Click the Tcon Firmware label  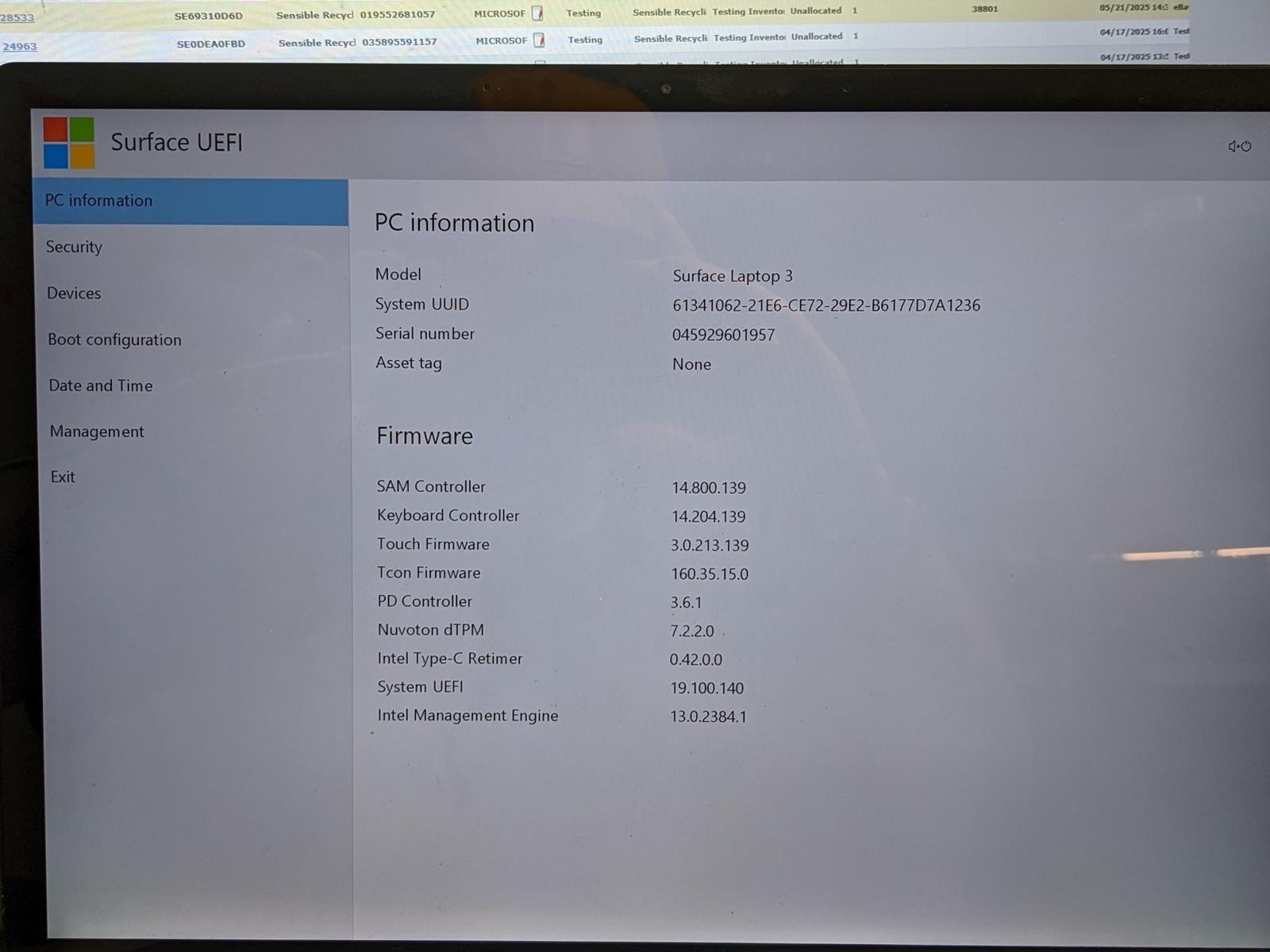429,573
